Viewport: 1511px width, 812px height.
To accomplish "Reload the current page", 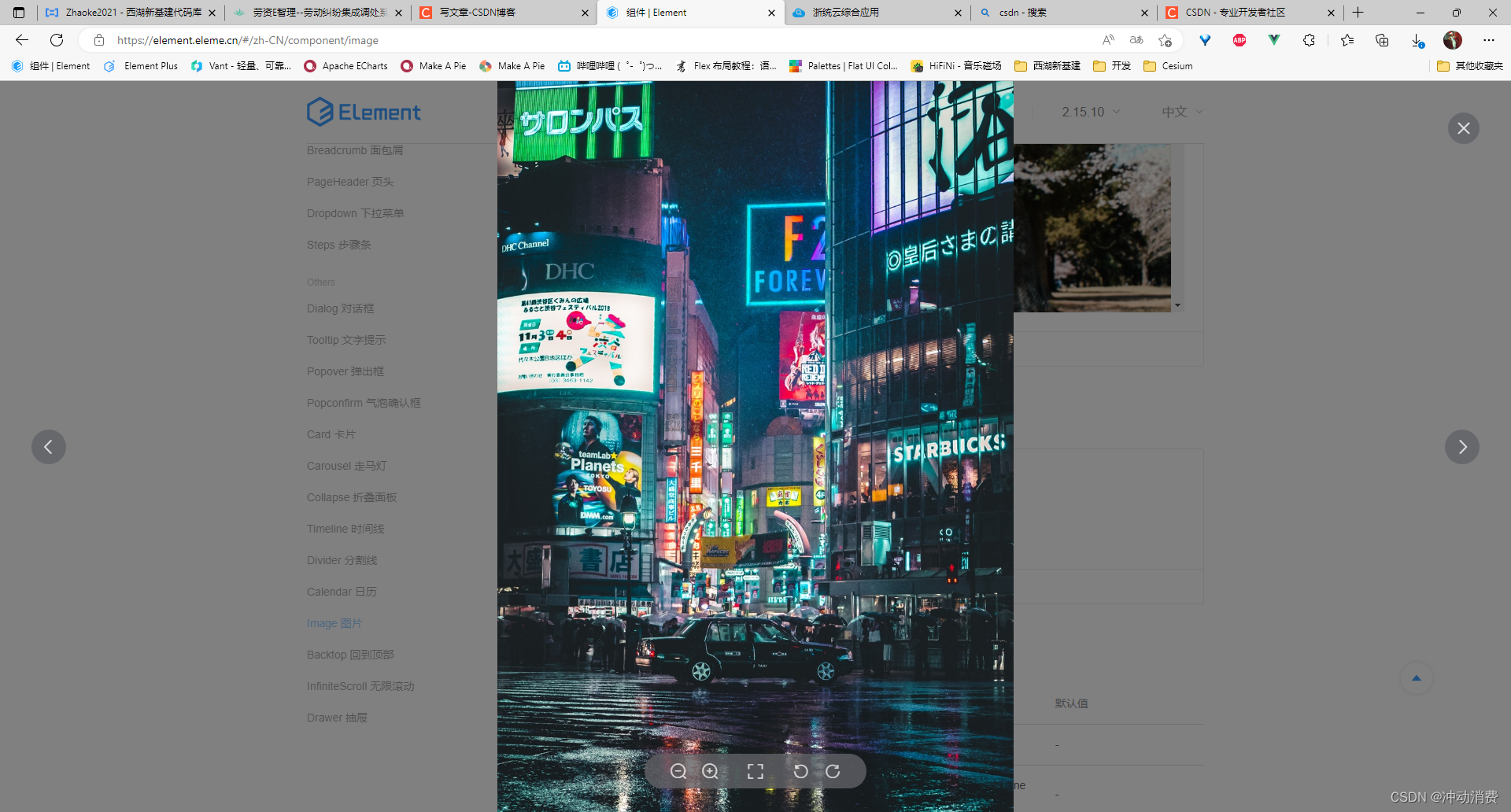I will tap(57, 40).
